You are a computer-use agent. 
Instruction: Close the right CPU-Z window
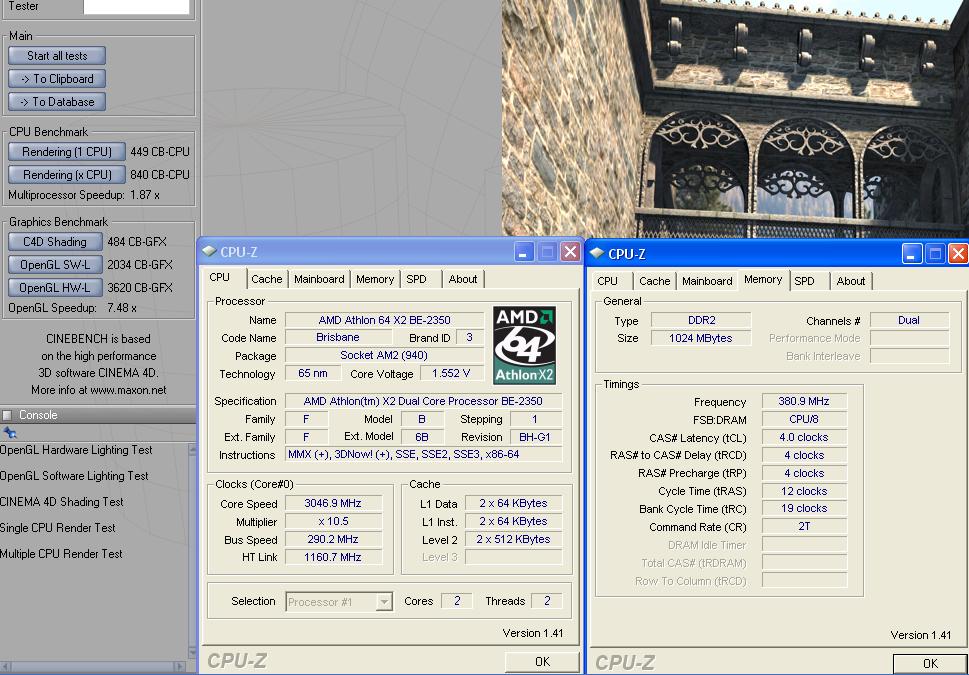[x=958, y=253]
